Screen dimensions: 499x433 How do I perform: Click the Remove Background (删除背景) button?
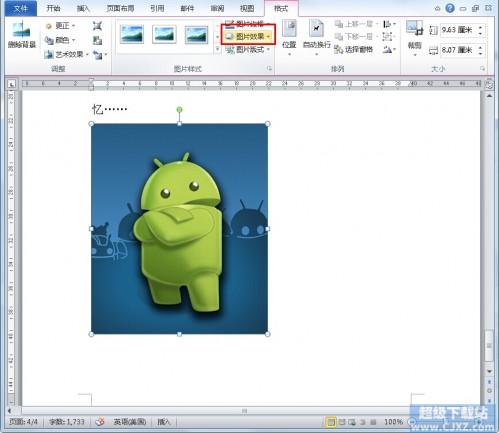click(x=22, y=35)
